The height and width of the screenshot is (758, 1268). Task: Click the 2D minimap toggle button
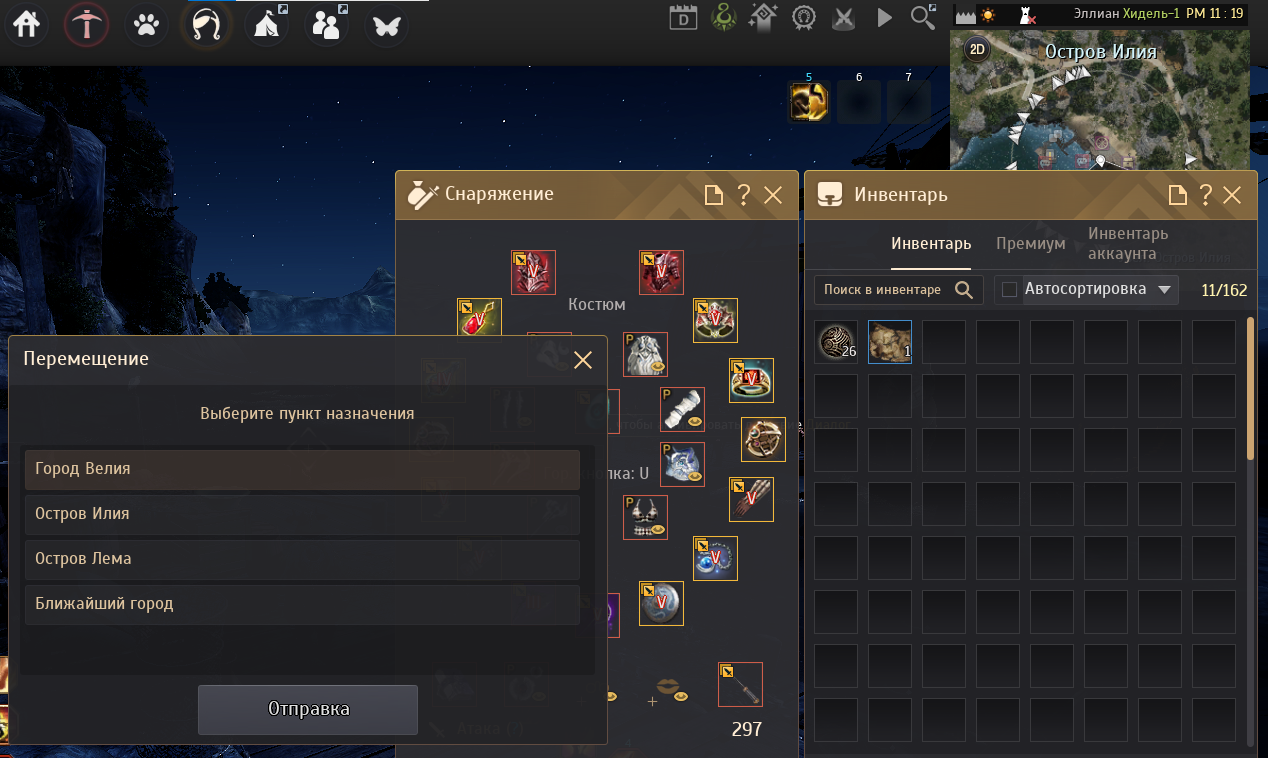tap(976, 50)
